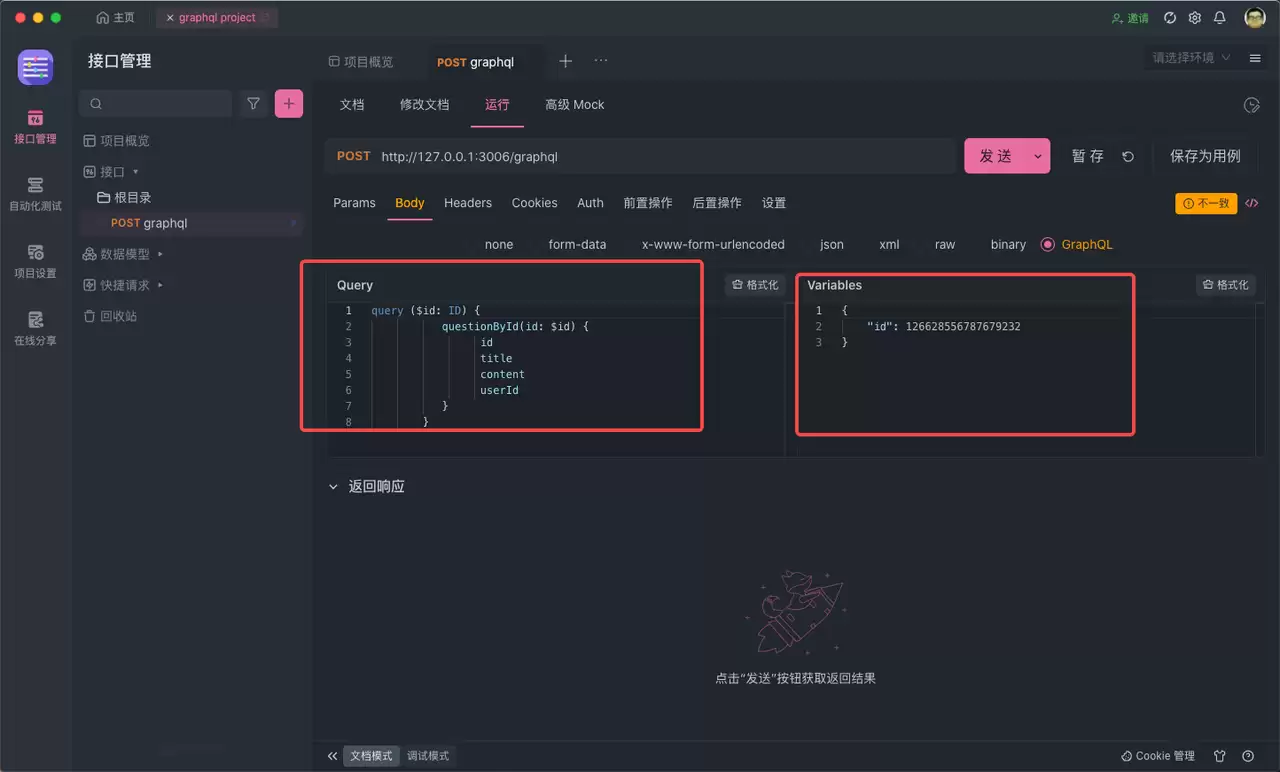The width and height of the screenshot is (1280, 772).
Task: Click the 暂存 button
Action: 1088,156
